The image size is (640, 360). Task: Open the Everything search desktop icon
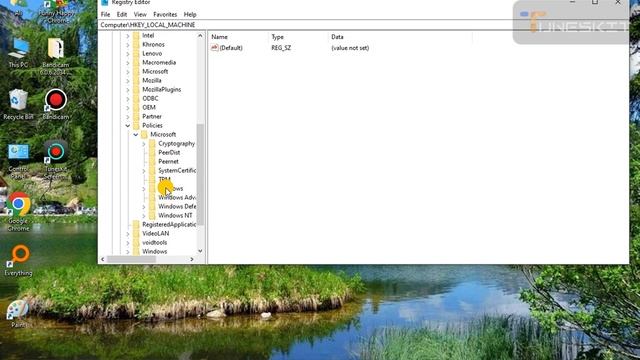(x=18, y=260)
